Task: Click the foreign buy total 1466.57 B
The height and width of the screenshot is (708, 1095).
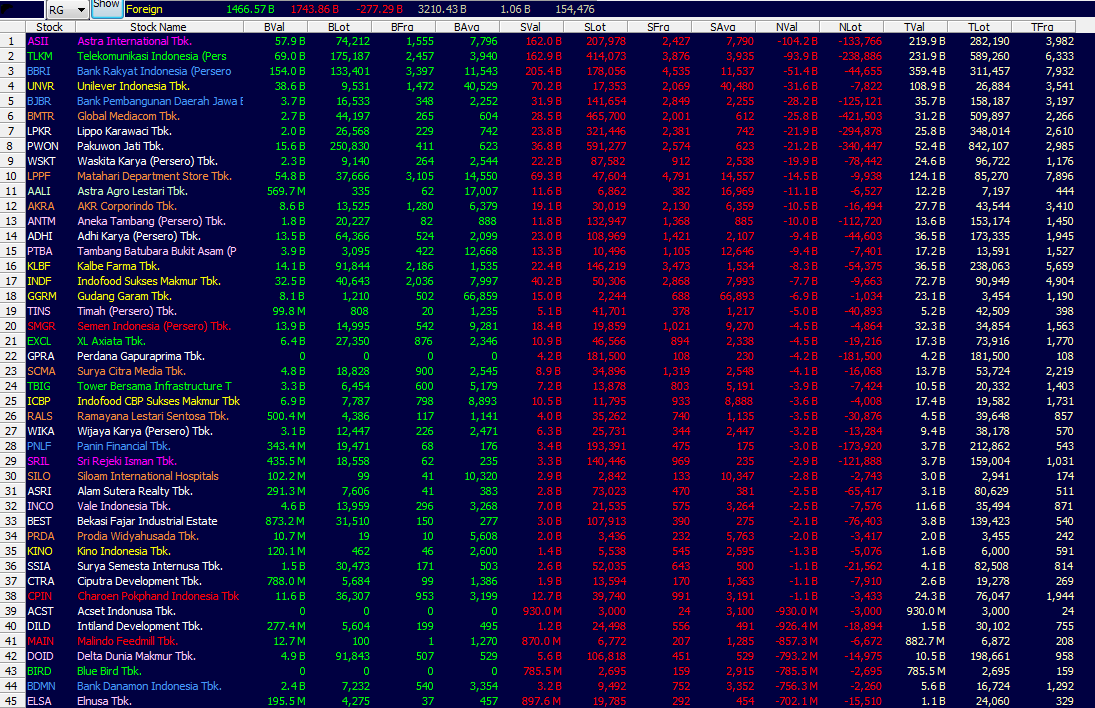Action: coord(251,9)
